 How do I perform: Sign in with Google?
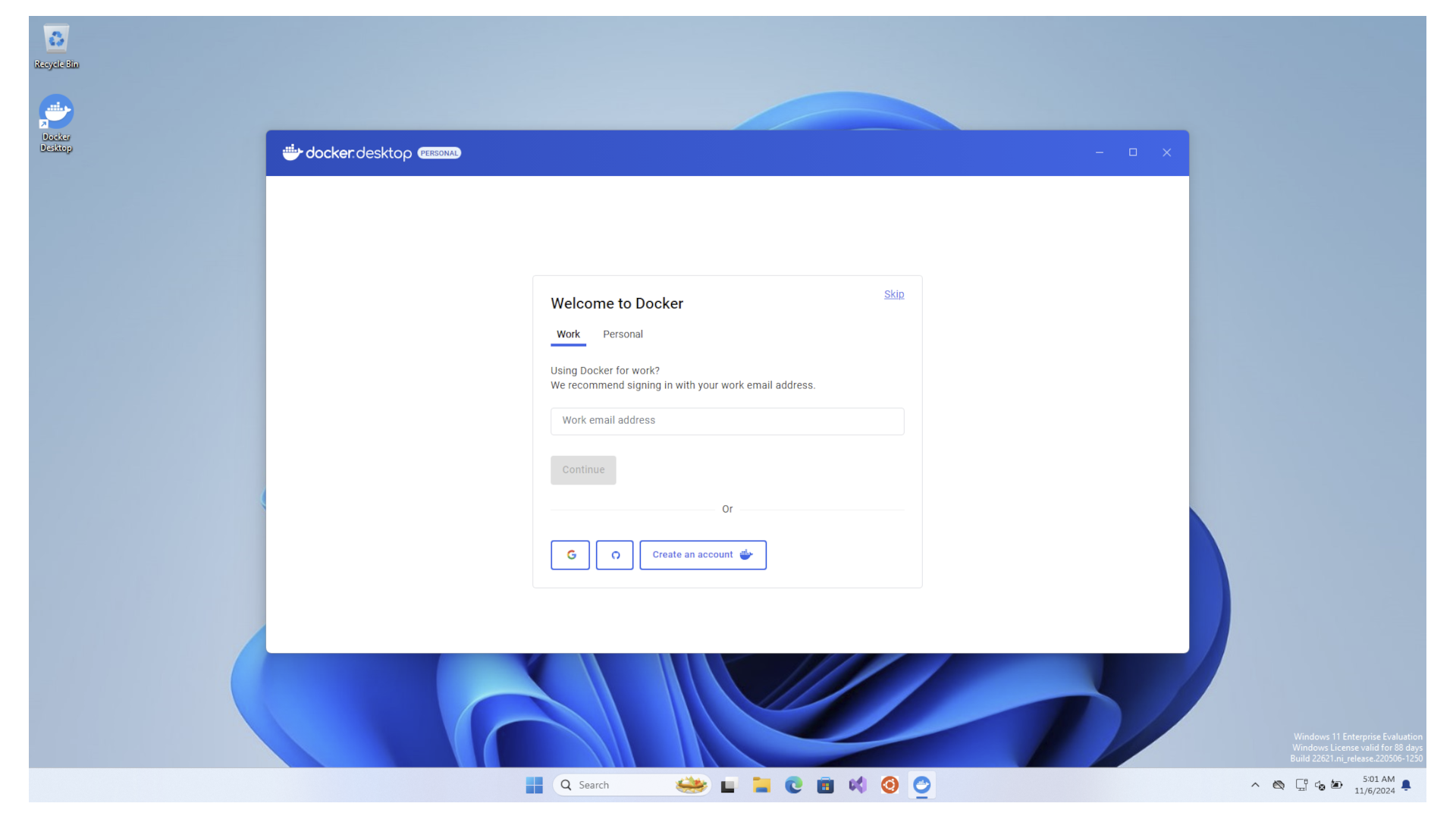570,554
